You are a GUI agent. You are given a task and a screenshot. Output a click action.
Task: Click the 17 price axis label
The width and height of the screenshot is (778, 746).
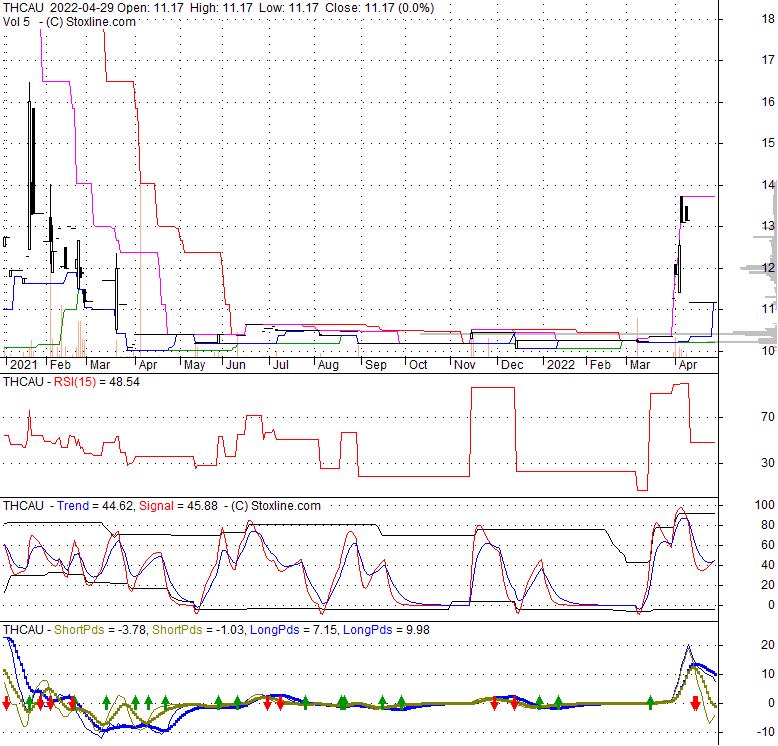768,60
